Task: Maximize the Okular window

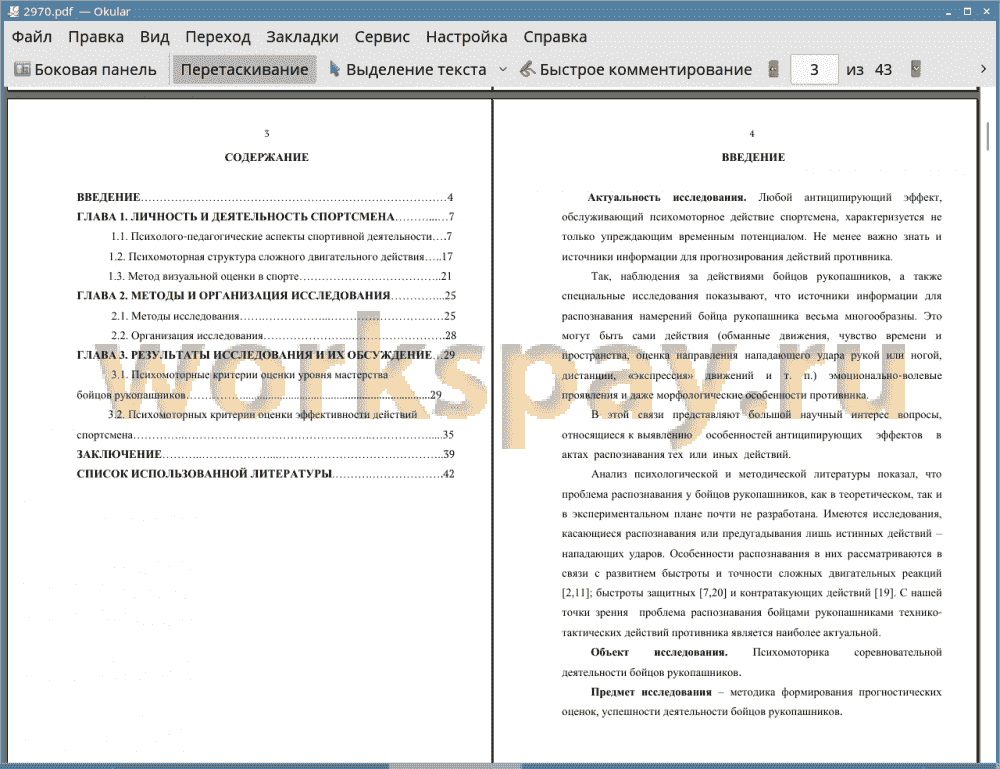Action: (967, 11)
